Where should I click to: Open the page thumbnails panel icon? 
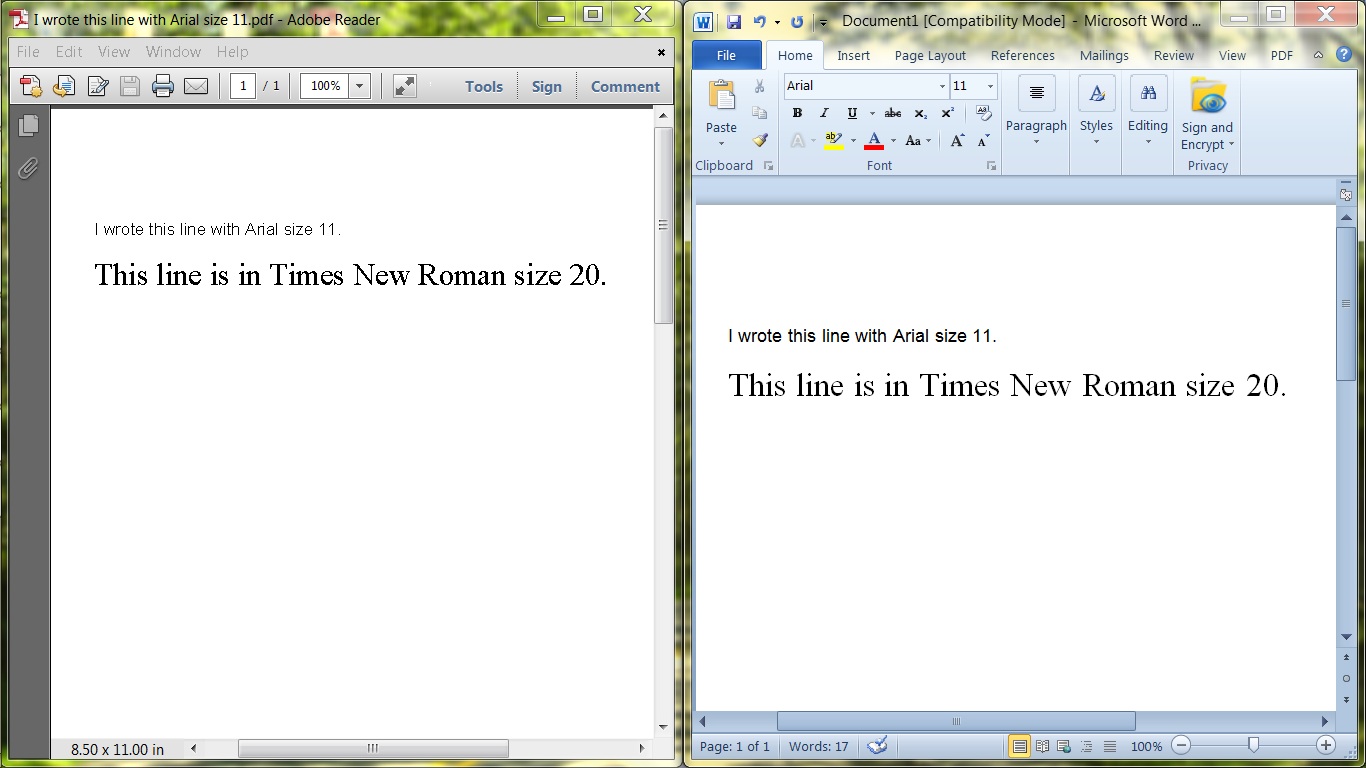coord(28,125)
